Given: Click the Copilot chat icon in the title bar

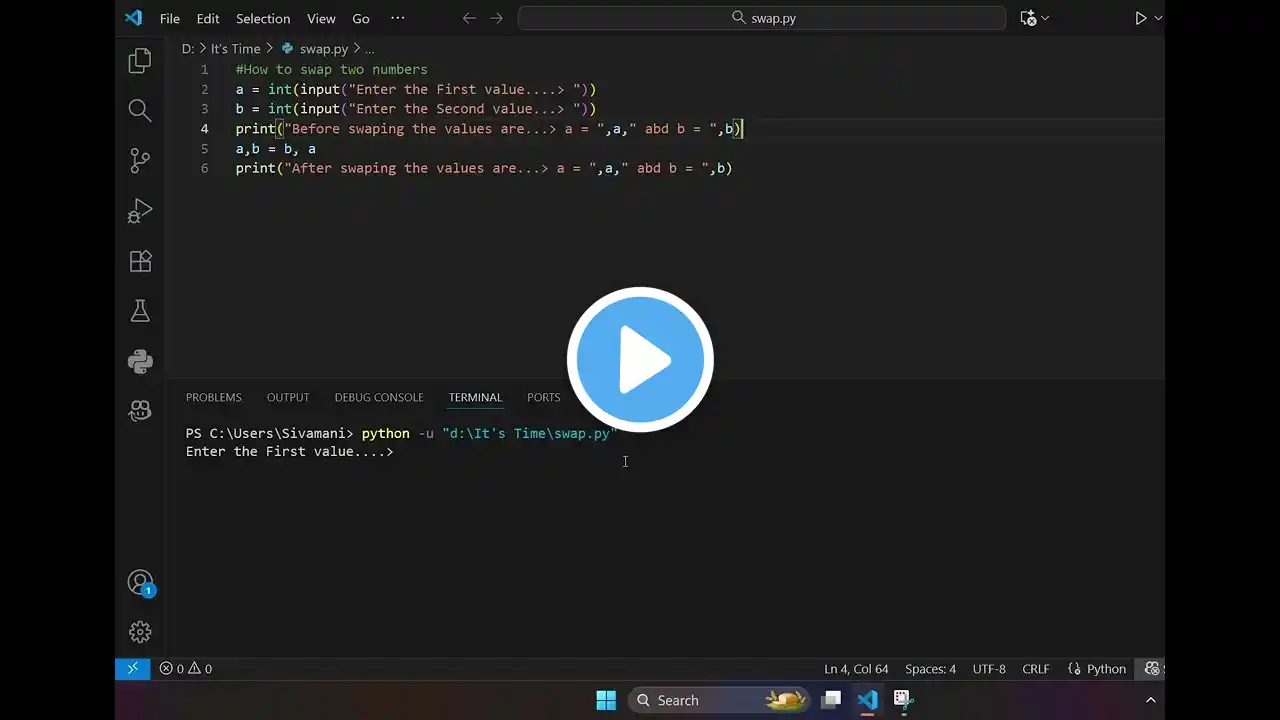Looking at the screenshot, I should 1027,18.
